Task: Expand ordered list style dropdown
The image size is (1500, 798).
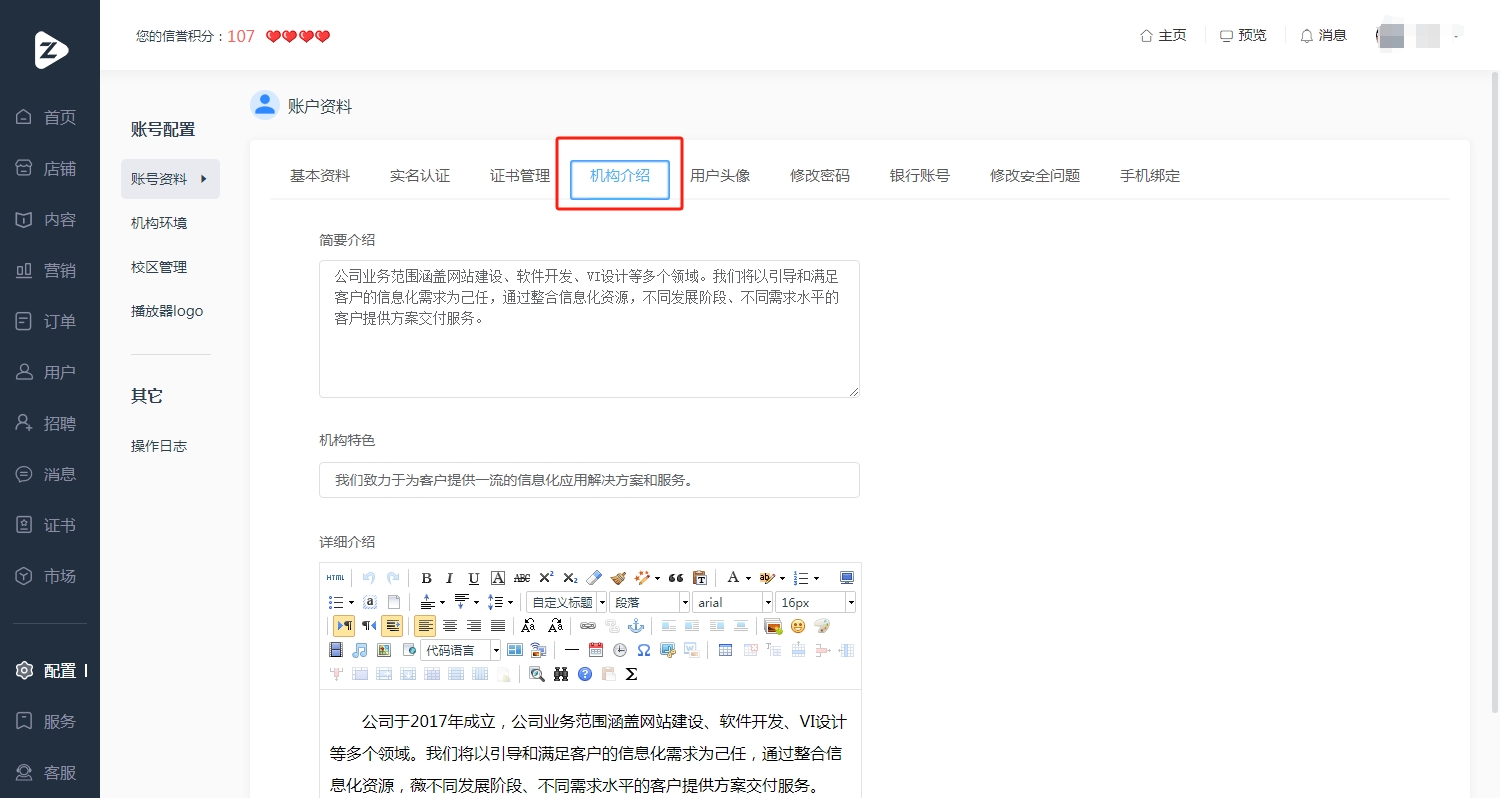Action: tap(816, 578)
